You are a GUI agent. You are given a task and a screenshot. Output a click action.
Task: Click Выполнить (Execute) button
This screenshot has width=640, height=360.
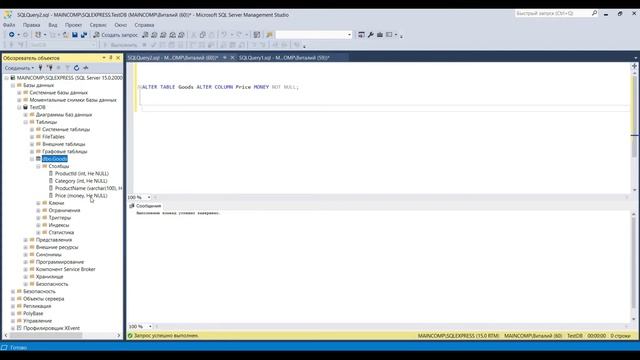(x=120, y=45)
